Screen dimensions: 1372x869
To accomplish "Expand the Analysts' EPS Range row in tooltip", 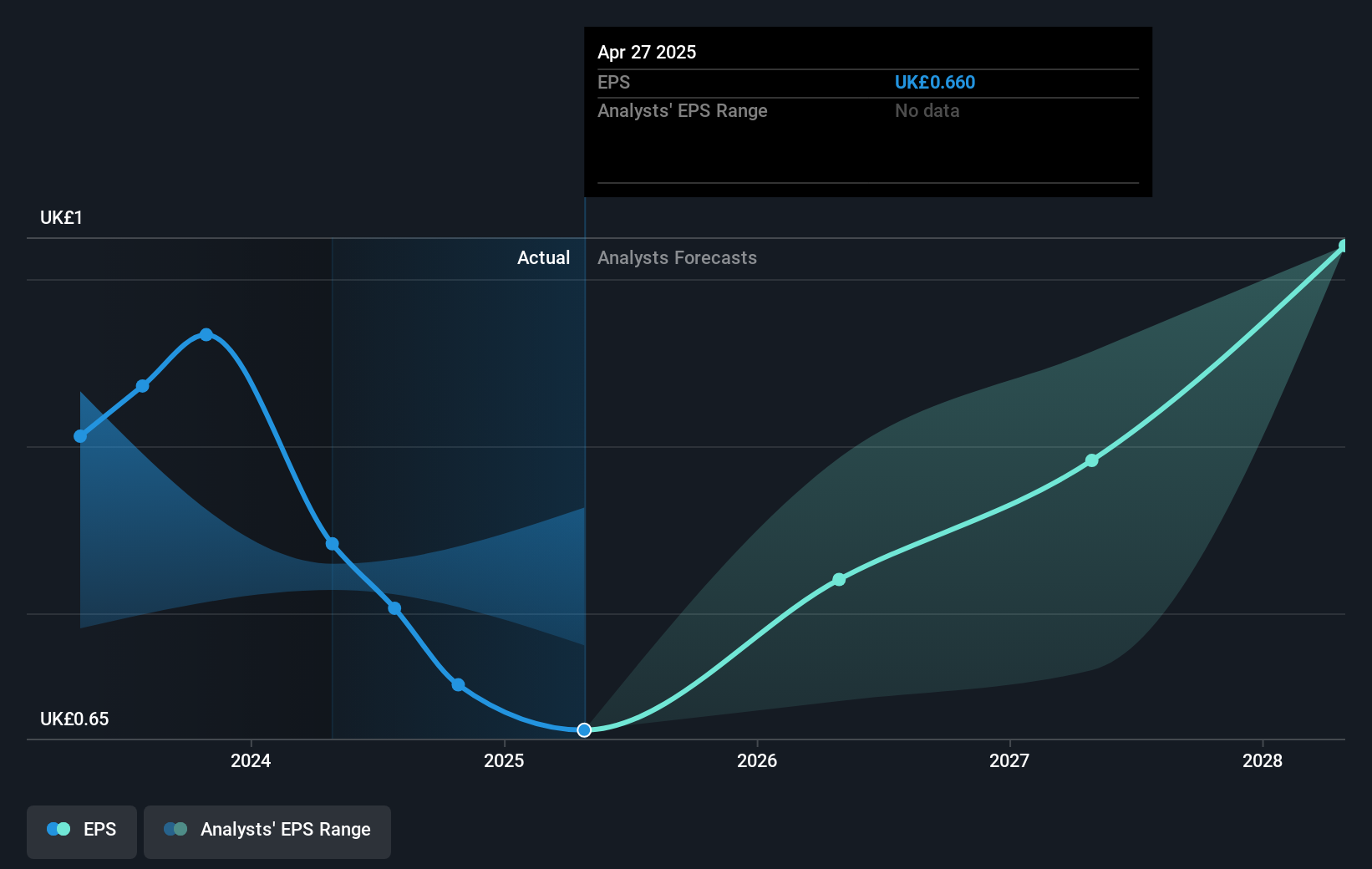I will click(x=683, y=110).
